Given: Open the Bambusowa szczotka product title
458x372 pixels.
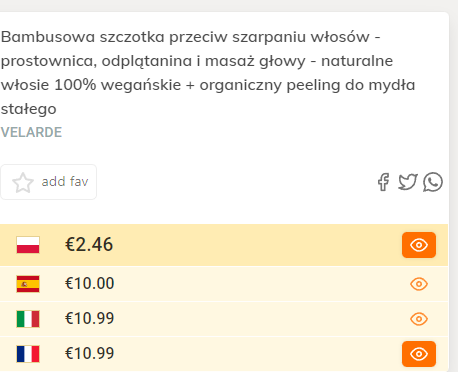Looking at the screenshot, I should 208,73.
